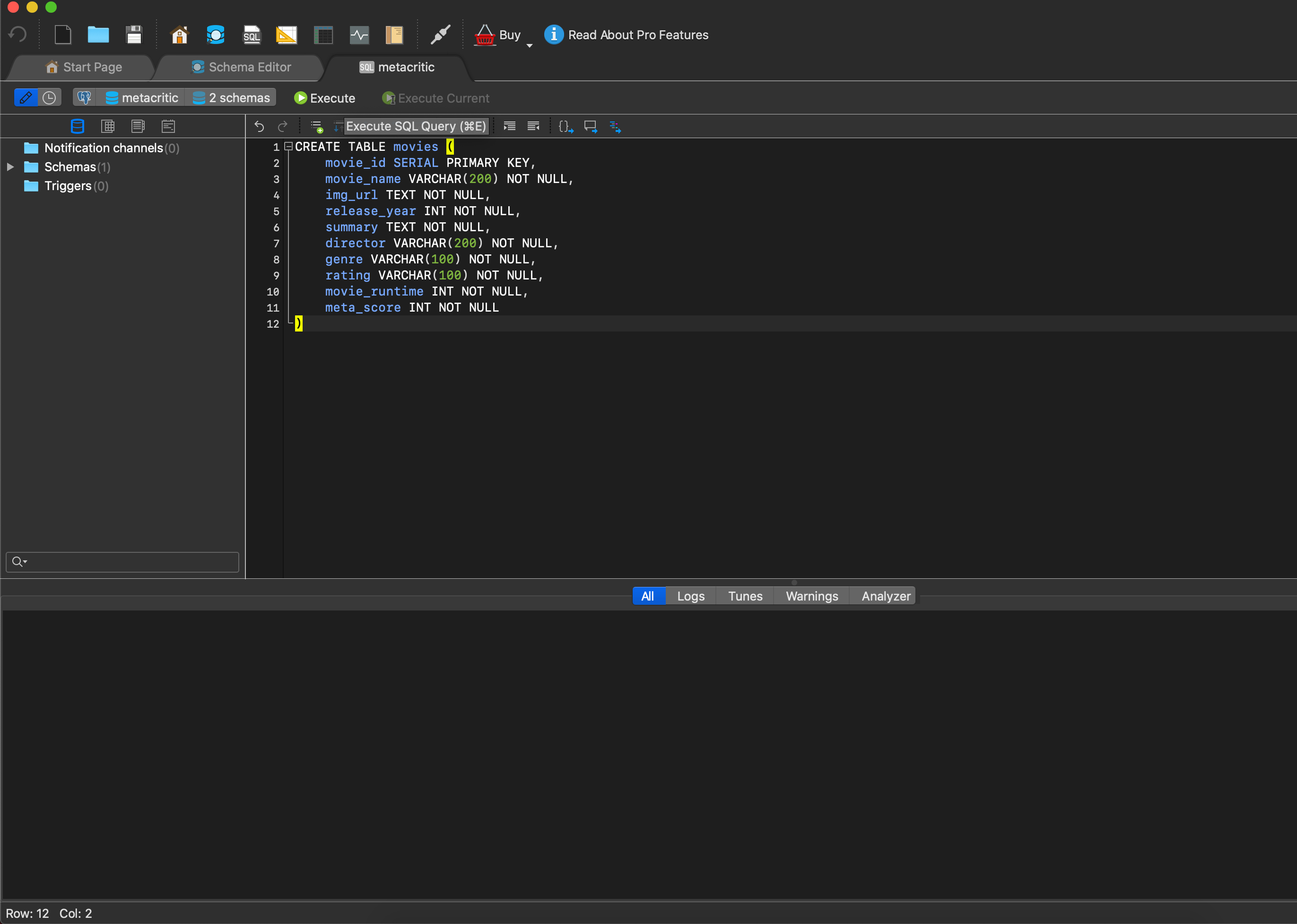Open the Buy dropdown arrow
This screenshot has width=1297, height=924.
pyautogui.click(x=529, y=45)
